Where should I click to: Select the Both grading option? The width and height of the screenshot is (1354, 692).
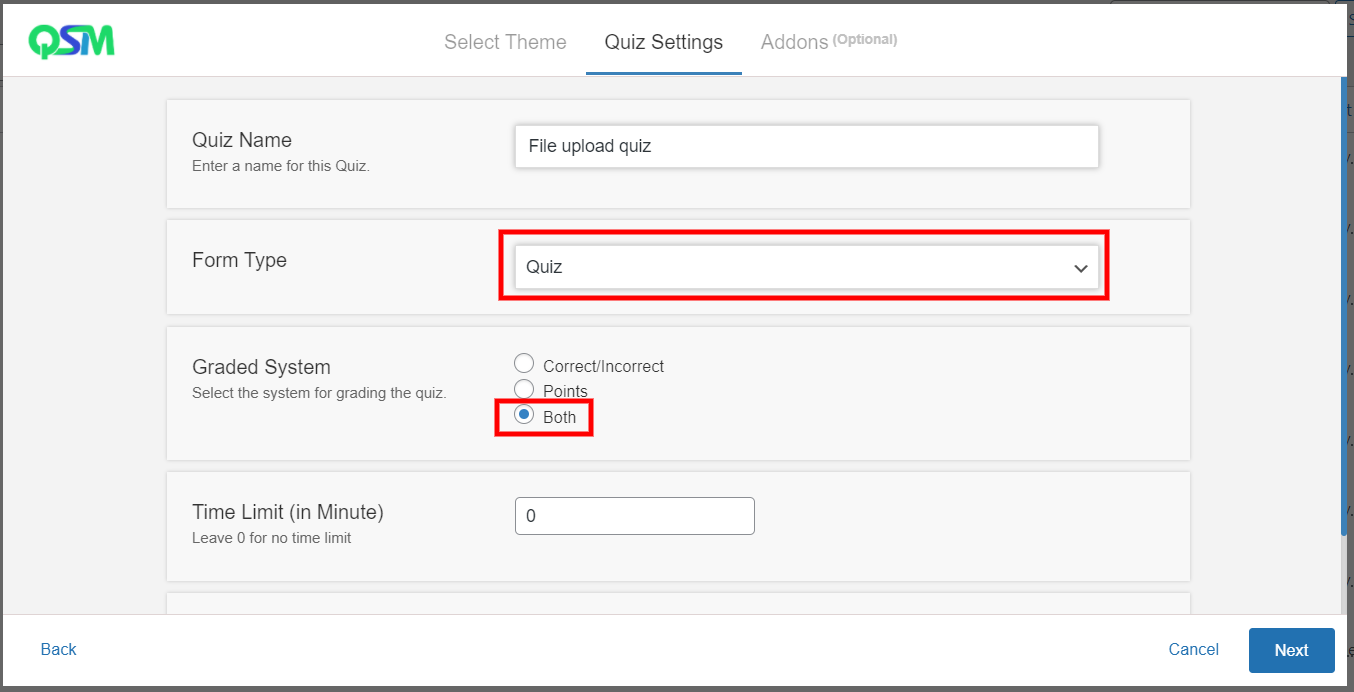524,415
